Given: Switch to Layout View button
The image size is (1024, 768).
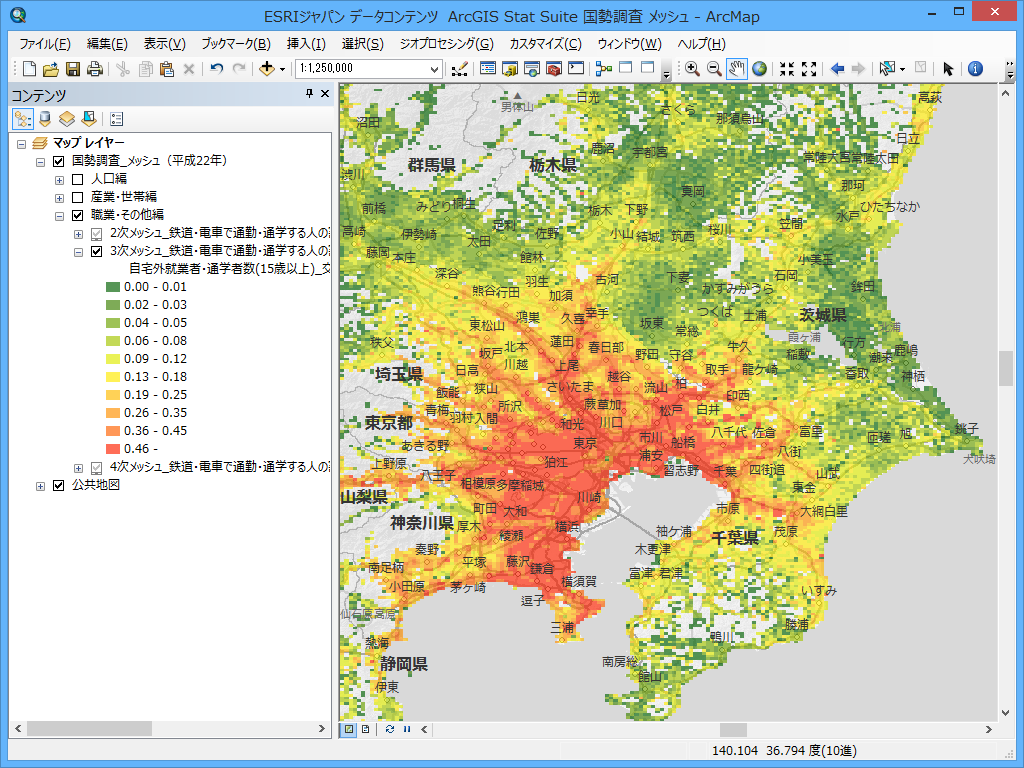Looking at the screenshot, I should (366, 730).
